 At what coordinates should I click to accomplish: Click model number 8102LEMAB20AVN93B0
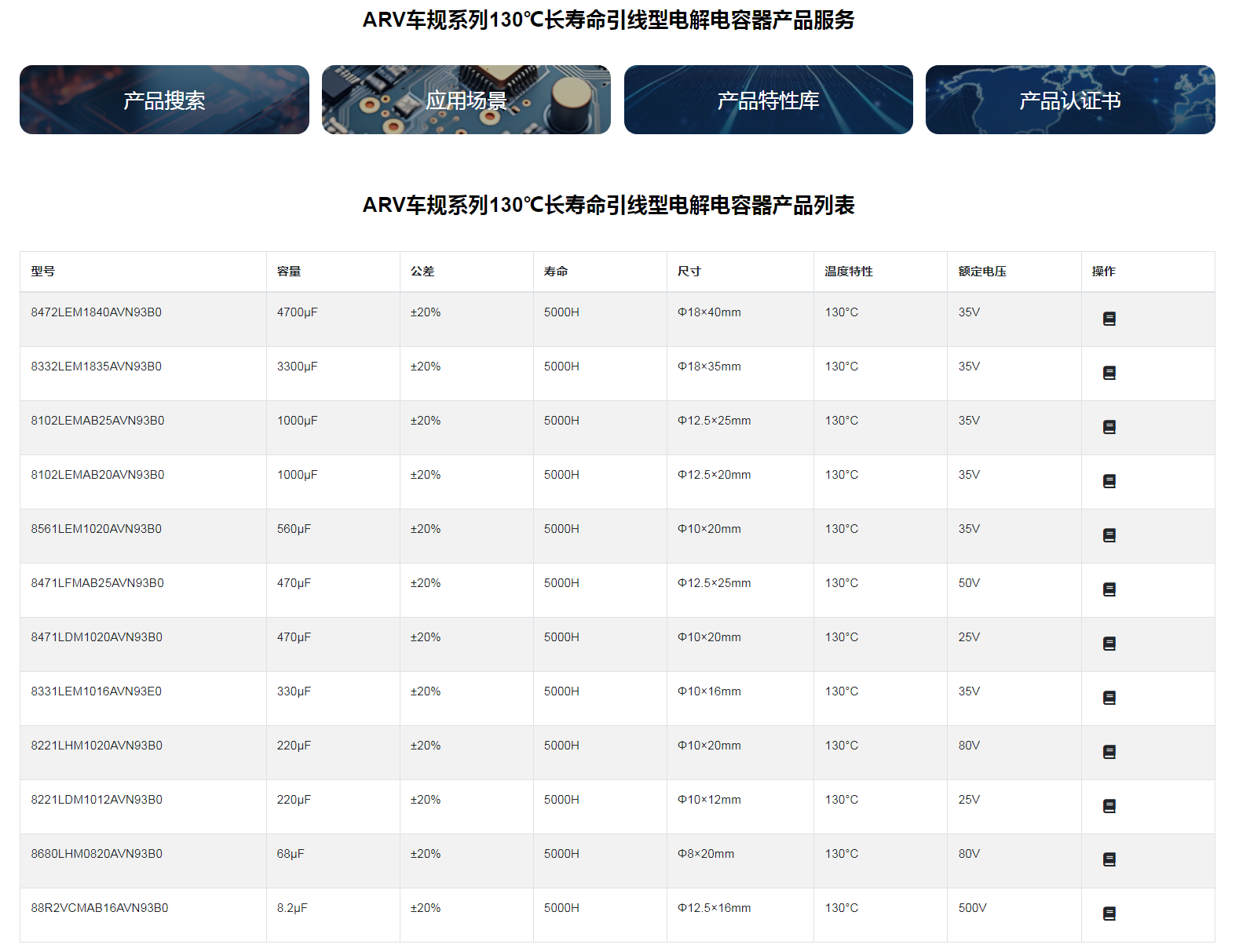pyautogui.click(x=97, y=475)
